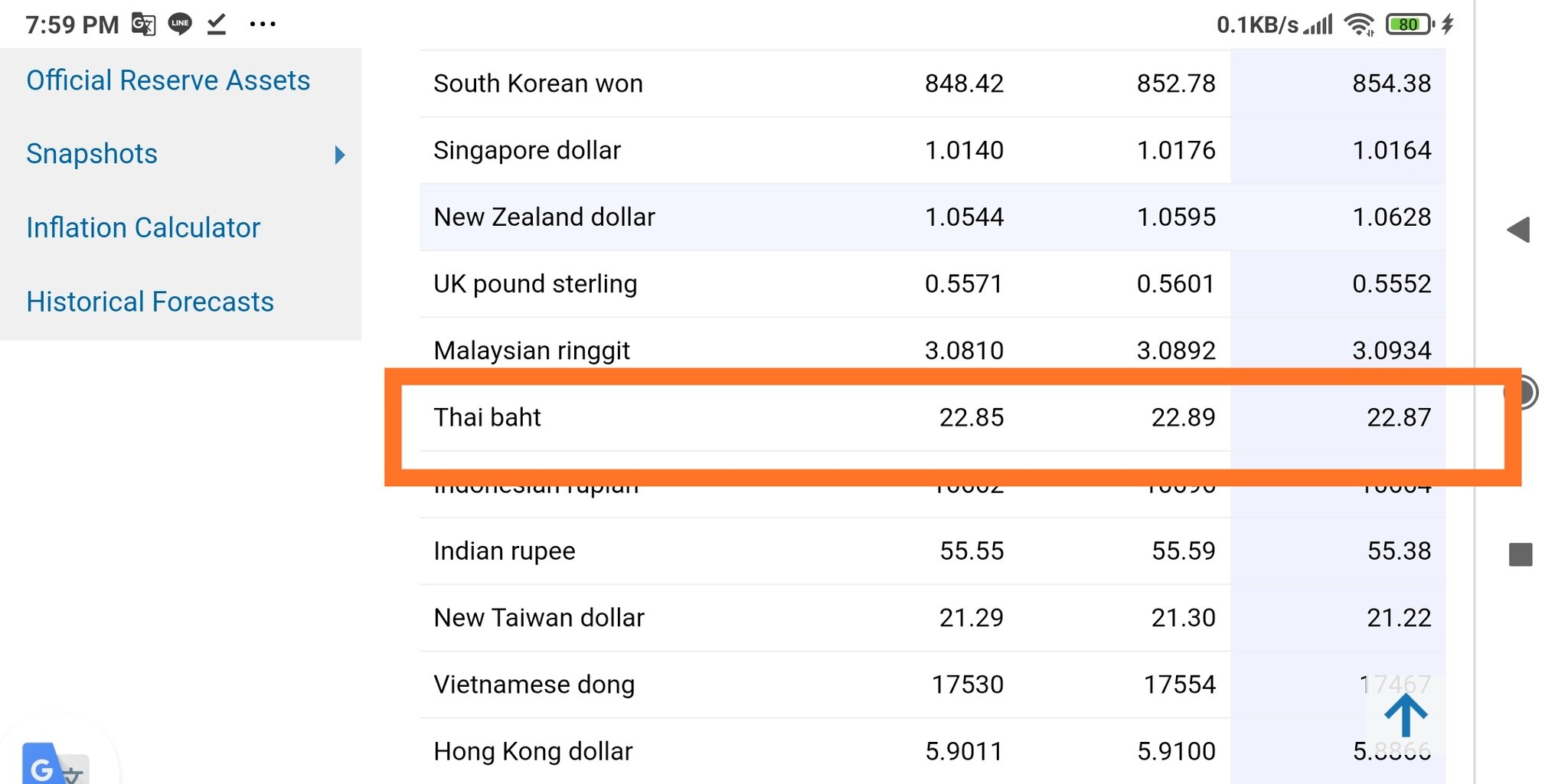The image size is (1568, 784).
Task: Select Historical Forecasts in the sidebar
Action: pos(150,302)
